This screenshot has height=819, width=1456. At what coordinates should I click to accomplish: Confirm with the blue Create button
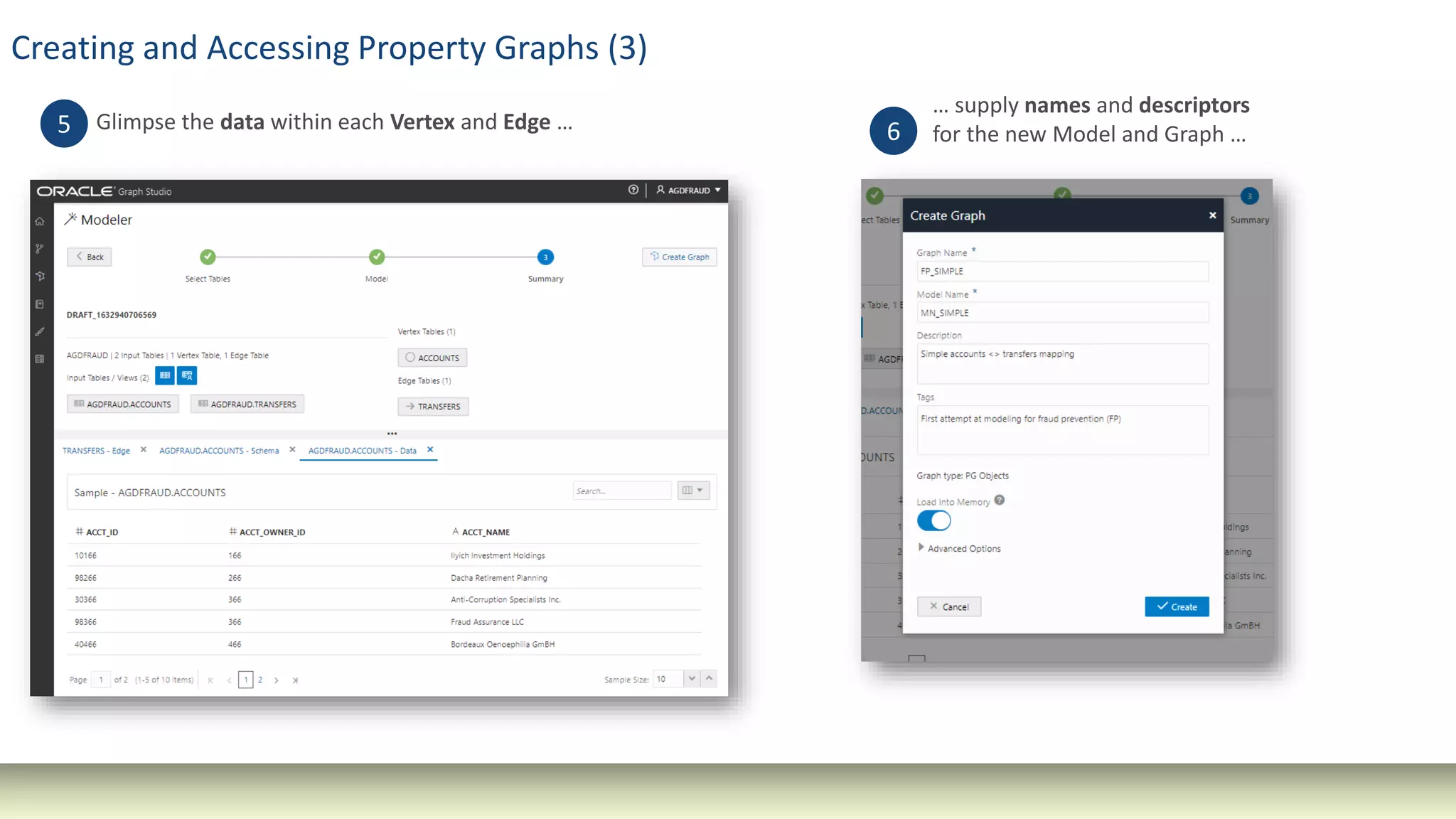[1177, 606]
